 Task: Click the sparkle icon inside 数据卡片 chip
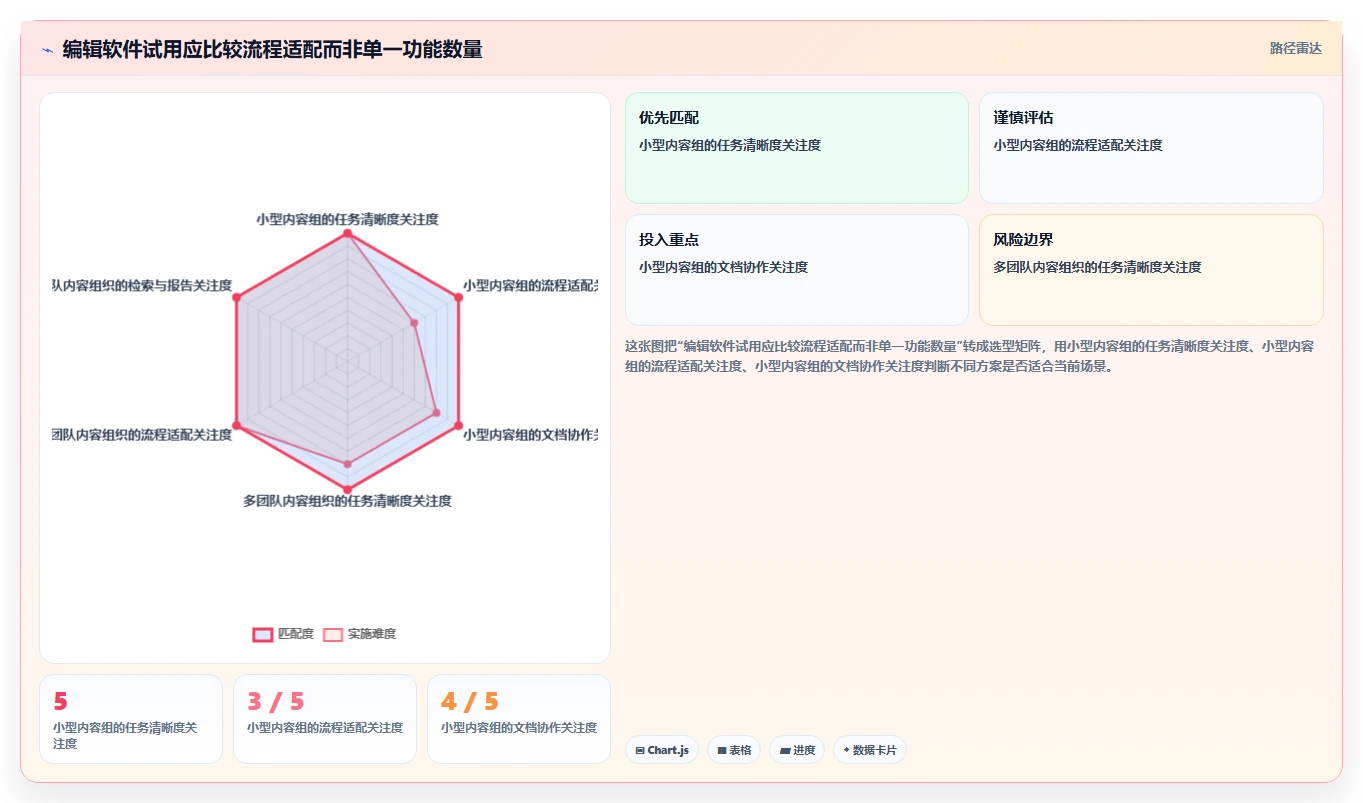(x=846, y=749)
